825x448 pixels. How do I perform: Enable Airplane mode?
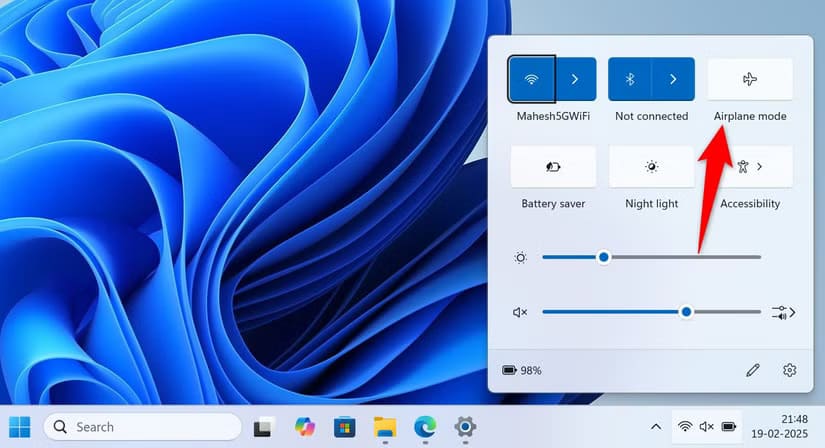click(750, 79)
